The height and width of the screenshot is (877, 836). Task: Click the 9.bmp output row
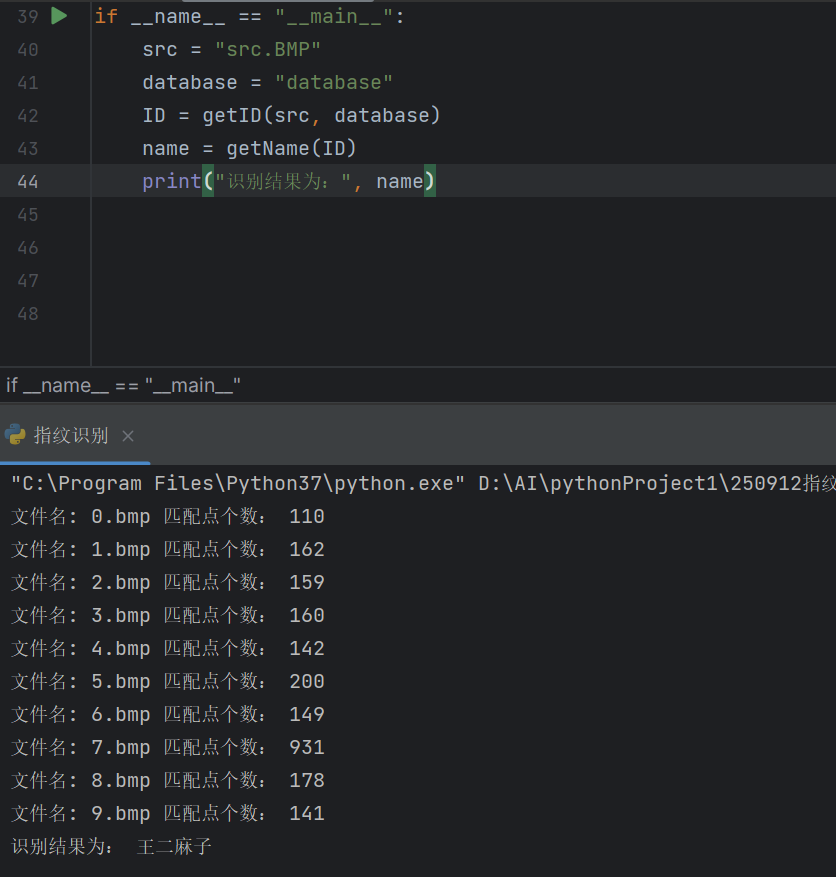pyautogui.click(x=168, y=813)
